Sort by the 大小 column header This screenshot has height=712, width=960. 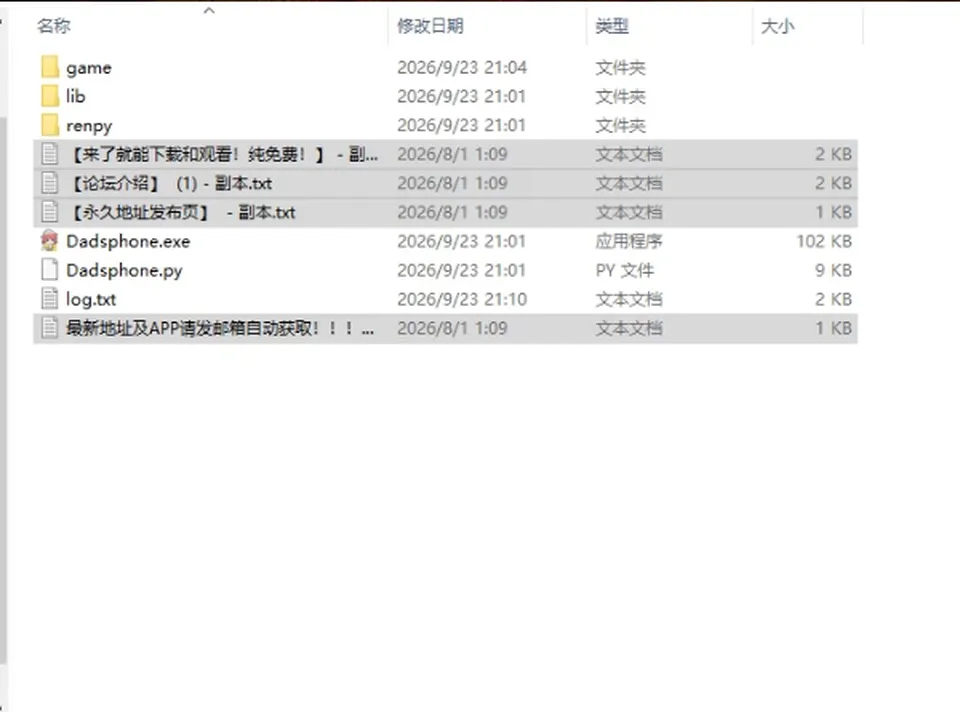778,26
